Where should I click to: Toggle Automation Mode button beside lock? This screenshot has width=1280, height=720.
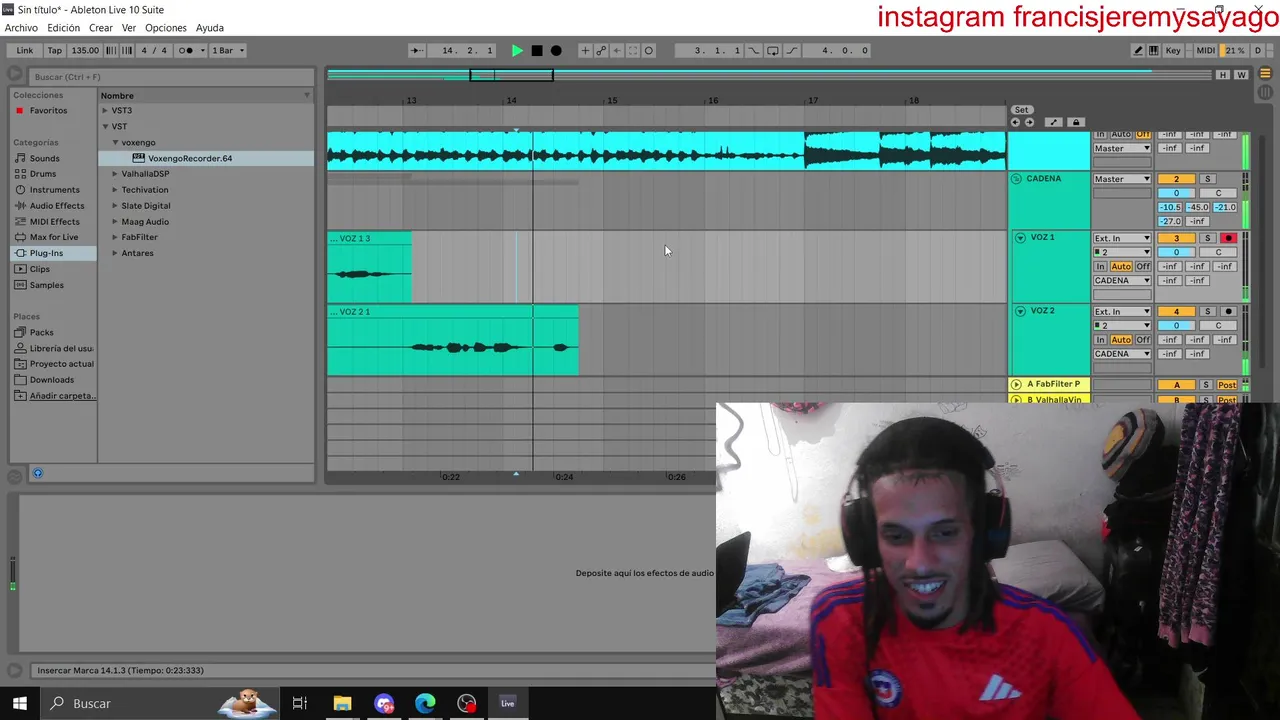click(1053, 122)
